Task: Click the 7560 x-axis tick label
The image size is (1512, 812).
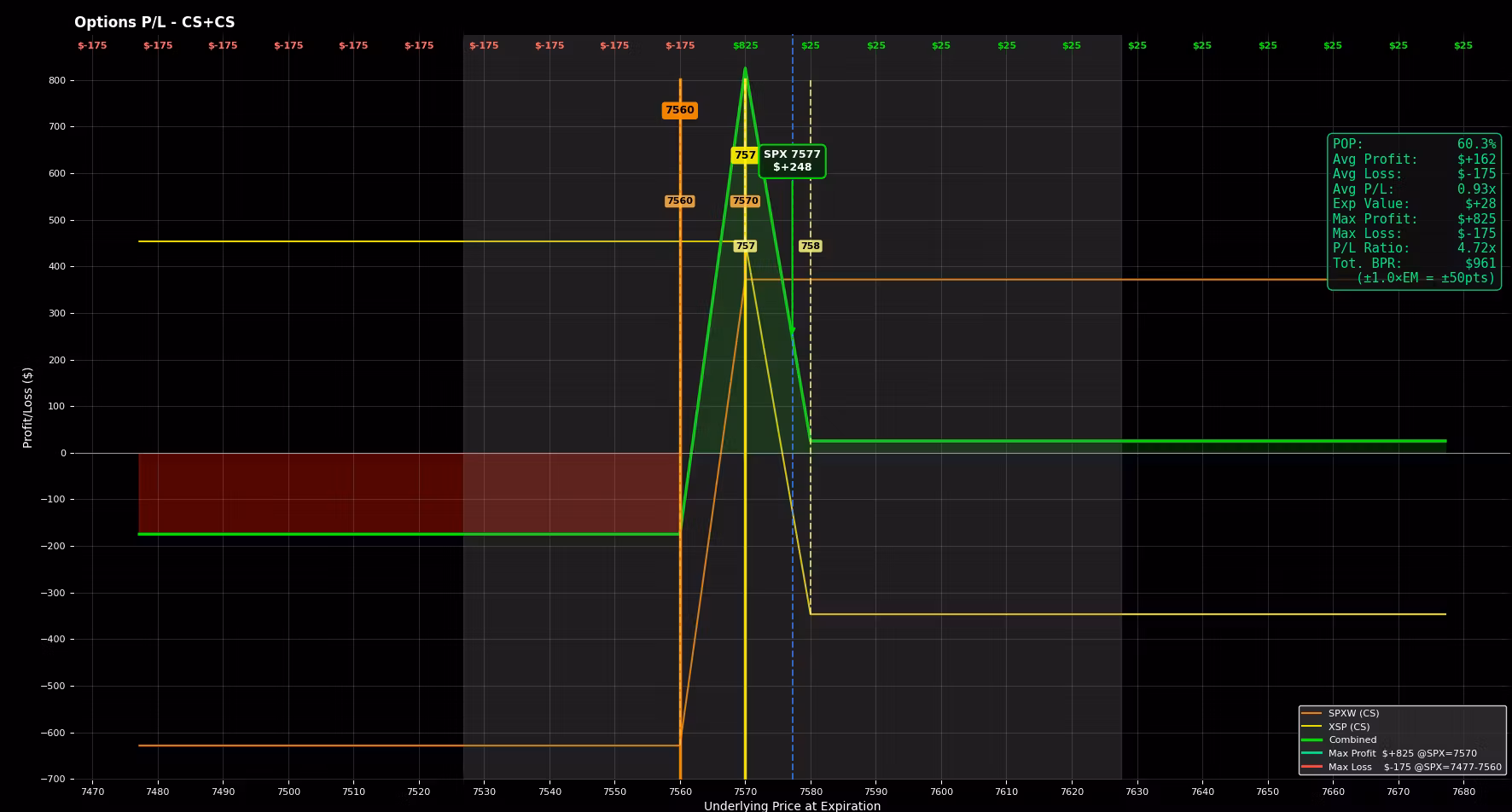Action: pos(680,792)
